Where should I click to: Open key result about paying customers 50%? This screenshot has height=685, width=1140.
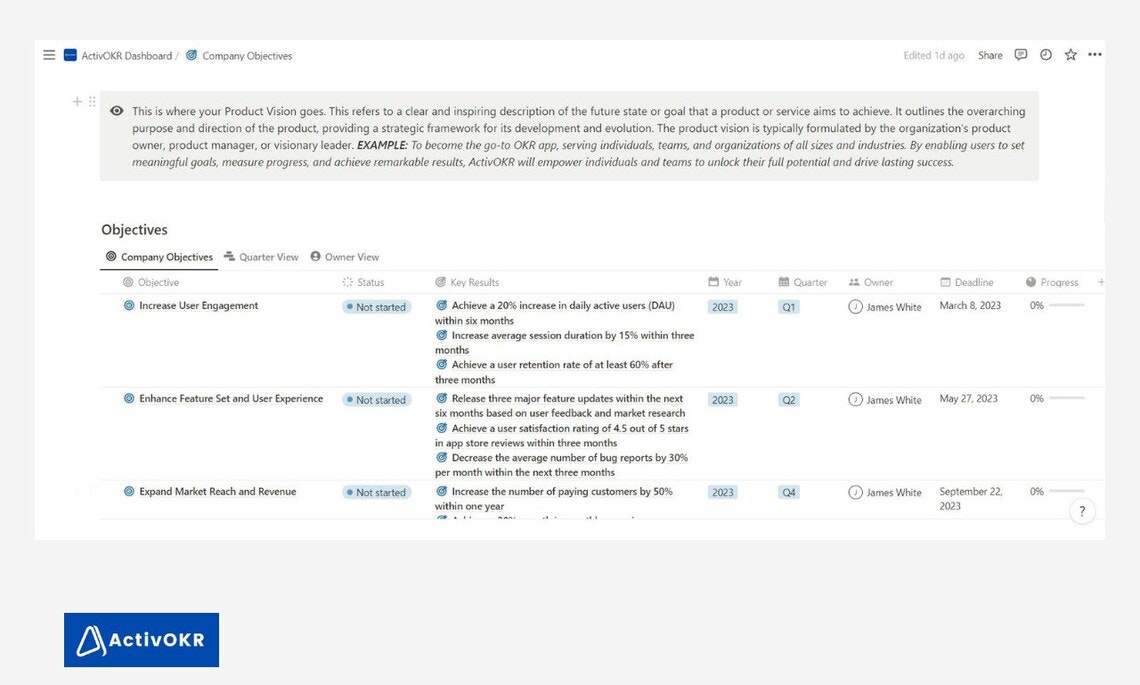coord(554,499)
